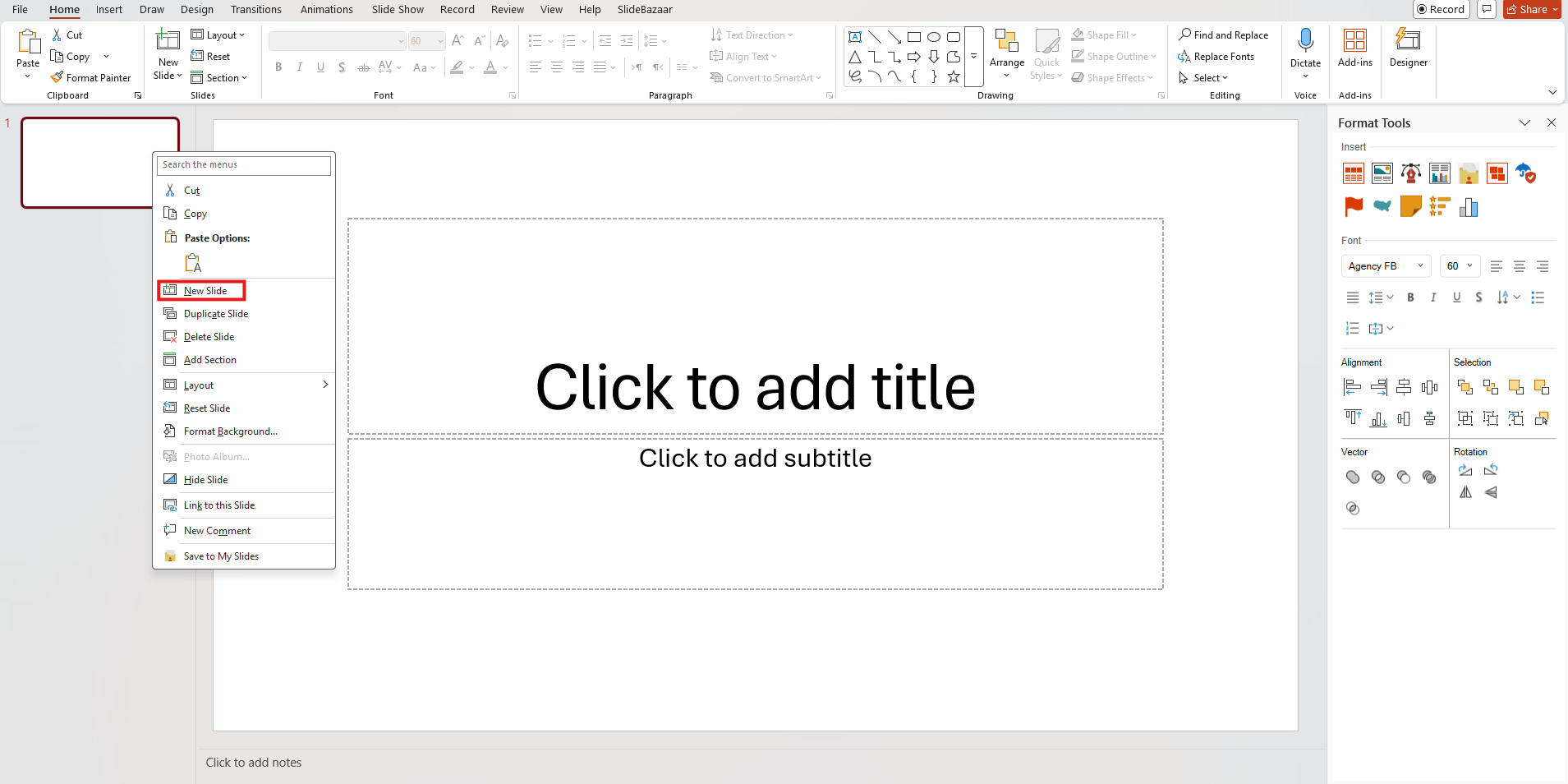Click the Click to add notes area
The width and height of the screenshot is (1568, 784).
click(253, 763)
